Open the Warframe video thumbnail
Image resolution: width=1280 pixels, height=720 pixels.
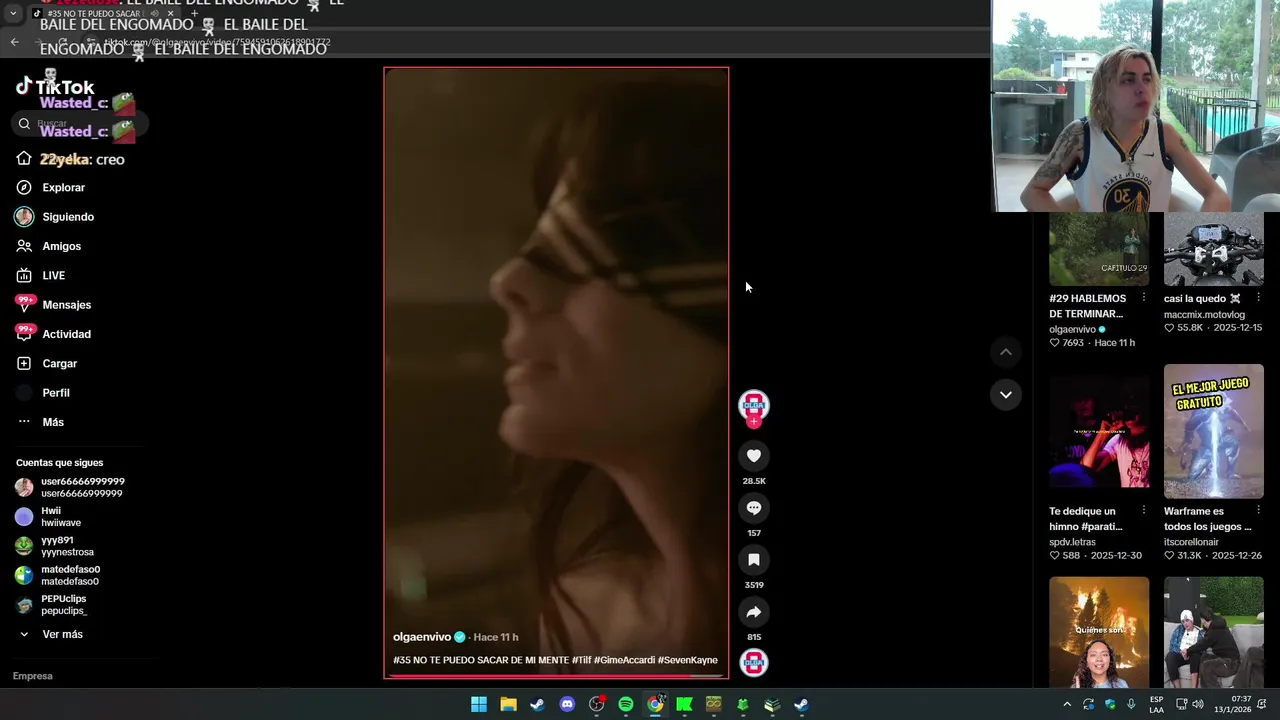[1214, 431]
